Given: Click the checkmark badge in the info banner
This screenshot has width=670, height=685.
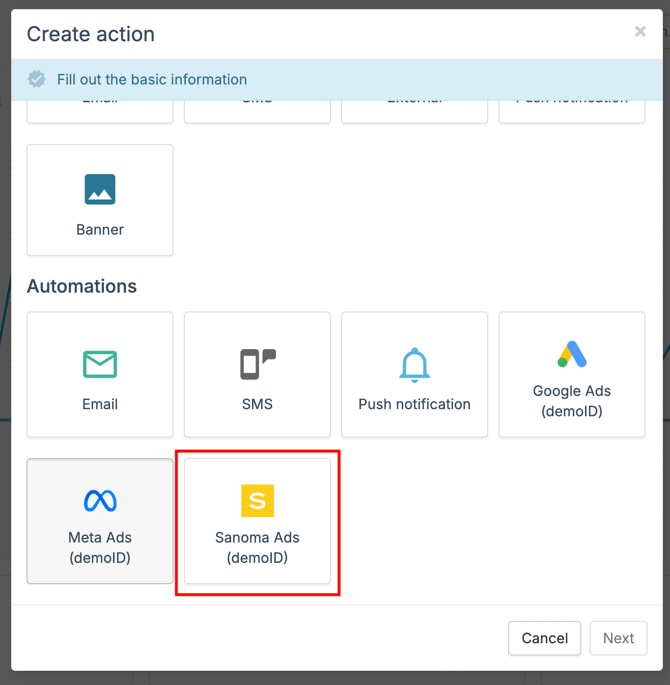Looking at the screenshot, I should tap(37, 79).
